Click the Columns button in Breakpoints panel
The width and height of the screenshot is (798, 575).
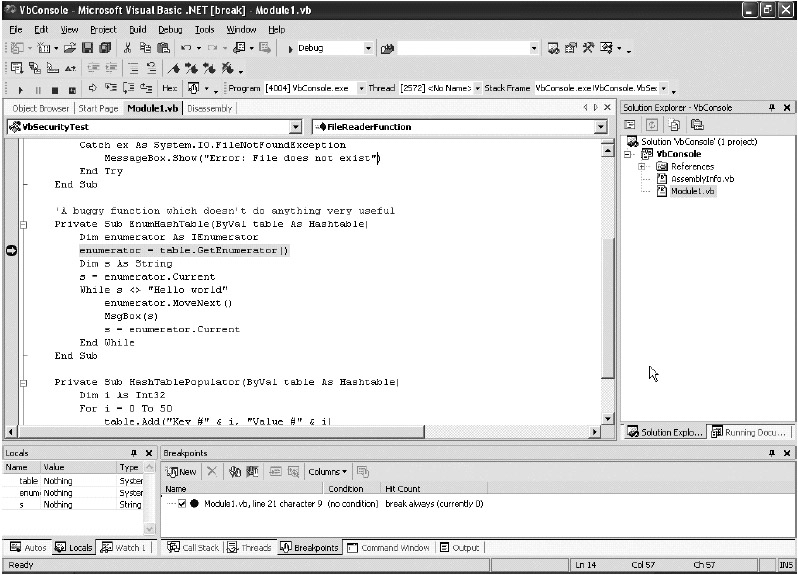click(x=327, y=471)
